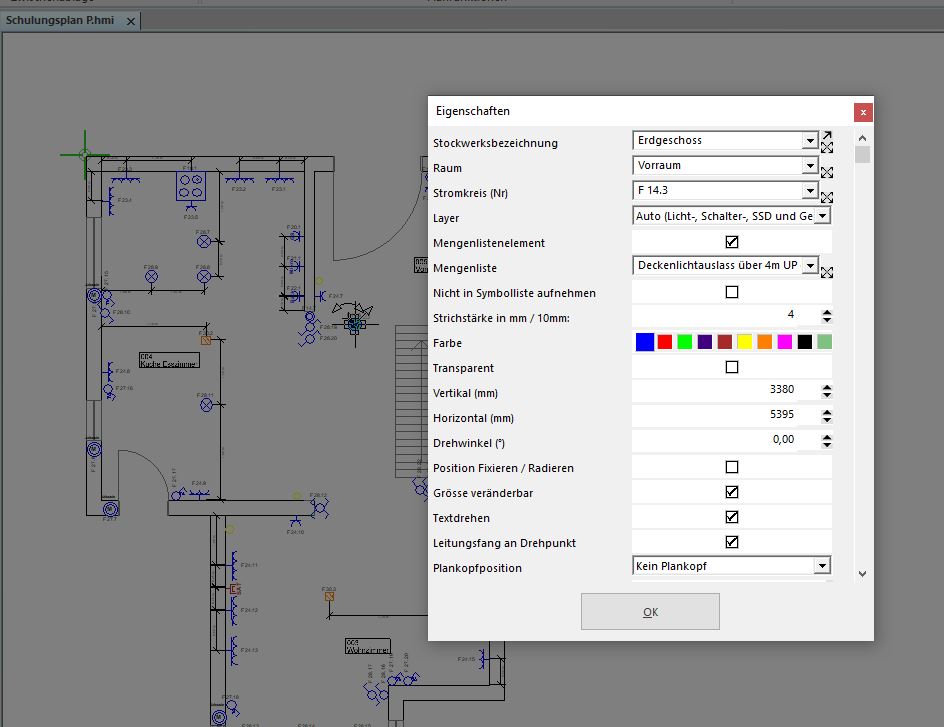Close the Schulungsplan P.hmi tab with its x
This screenshot has height=727, width=944.
(x=133, y=21)
